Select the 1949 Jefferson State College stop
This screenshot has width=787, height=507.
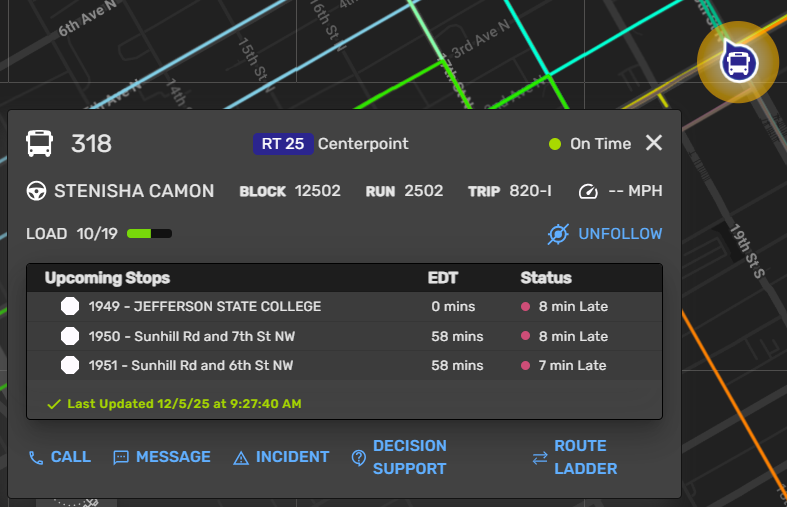(x=204, y=307)
